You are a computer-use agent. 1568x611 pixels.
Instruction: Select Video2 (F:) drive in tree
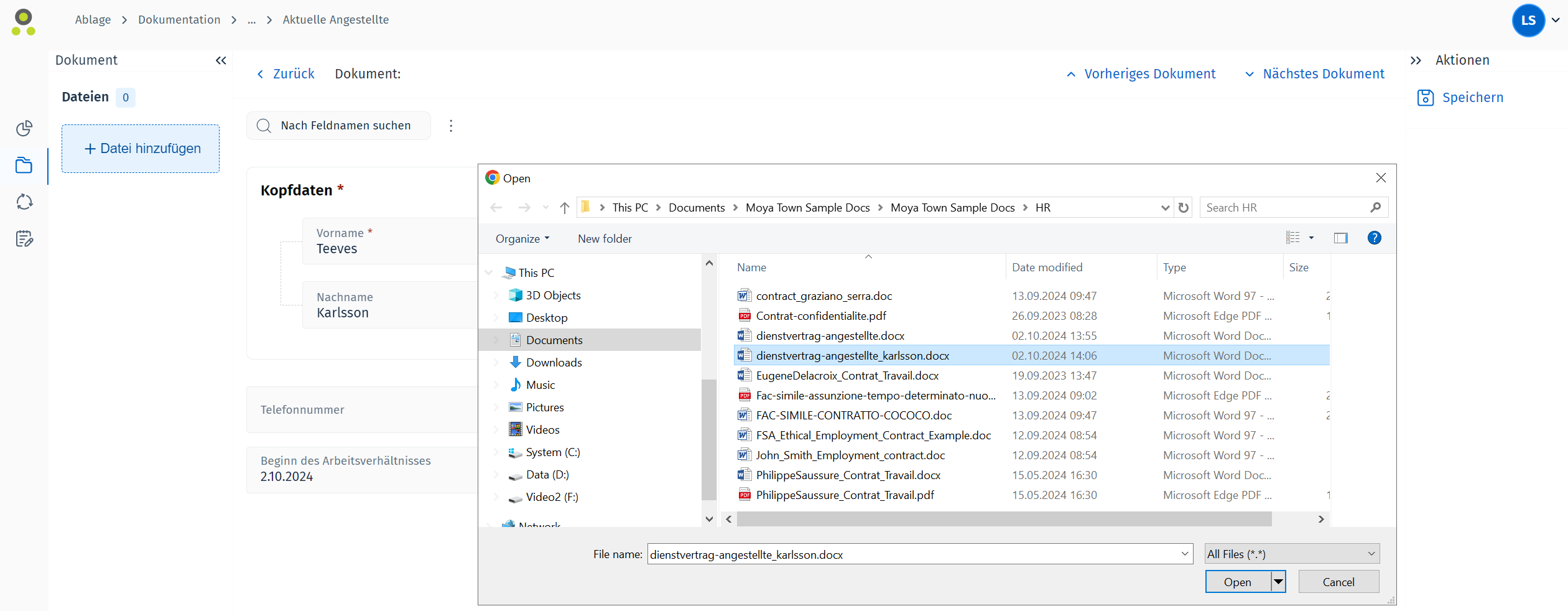click(x=552, y=497)
